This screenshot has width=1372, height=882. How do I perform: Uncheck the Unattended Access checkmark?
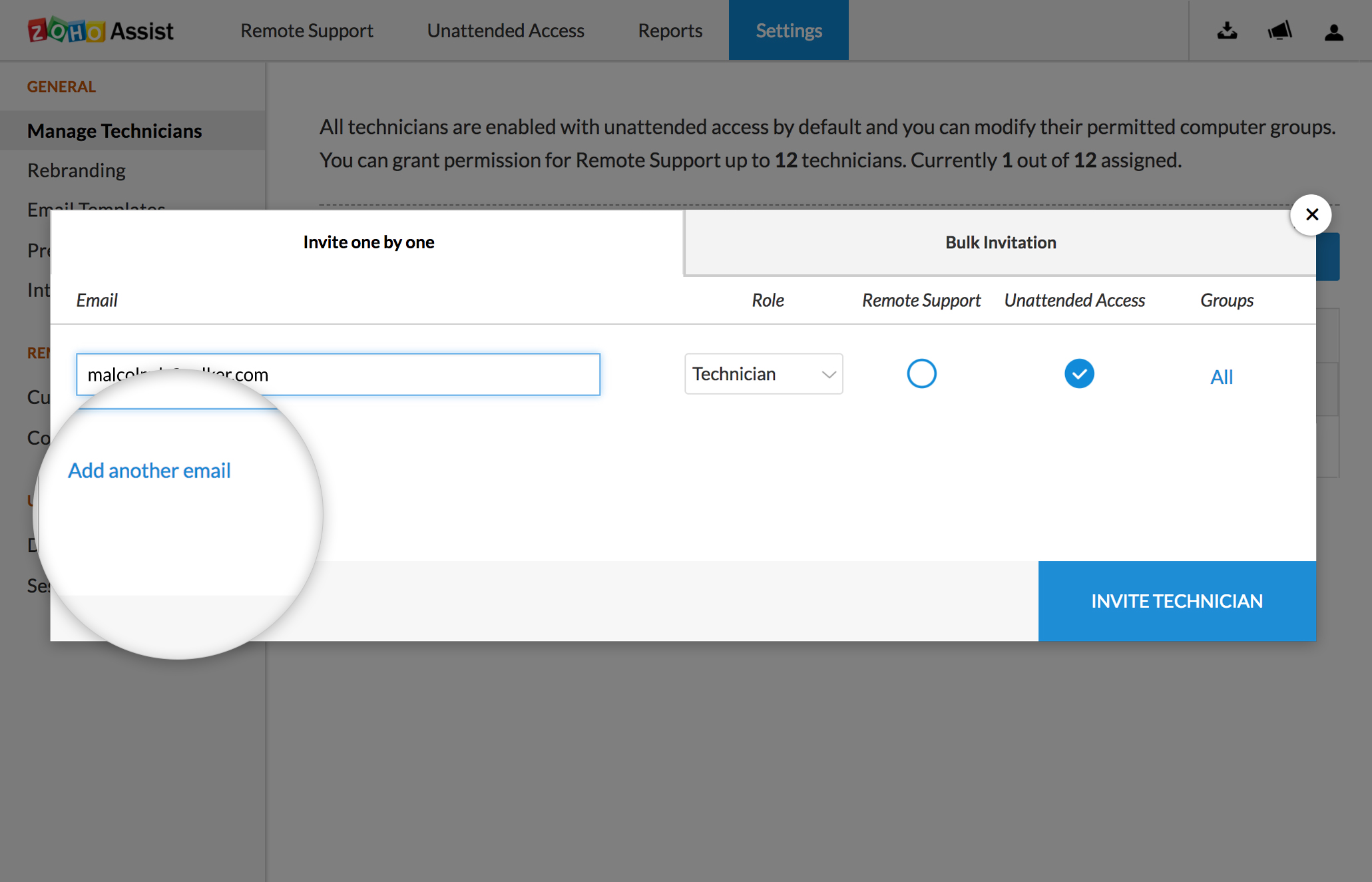1078,373
